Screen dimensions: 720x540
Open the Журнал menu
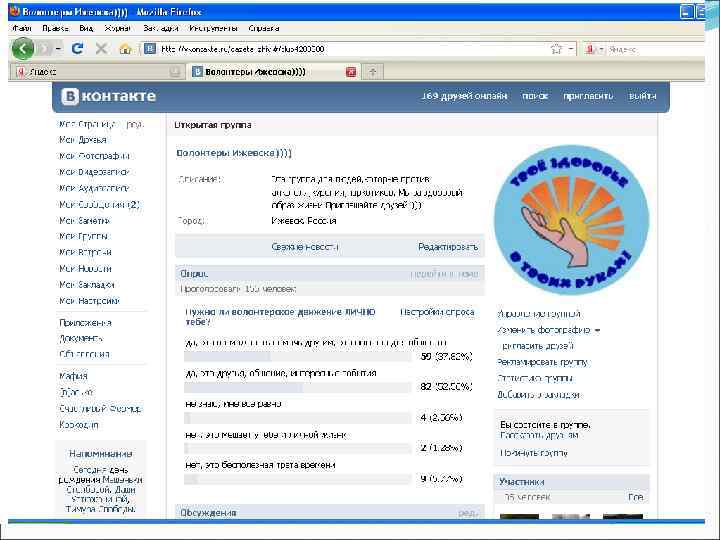(118, 28)
